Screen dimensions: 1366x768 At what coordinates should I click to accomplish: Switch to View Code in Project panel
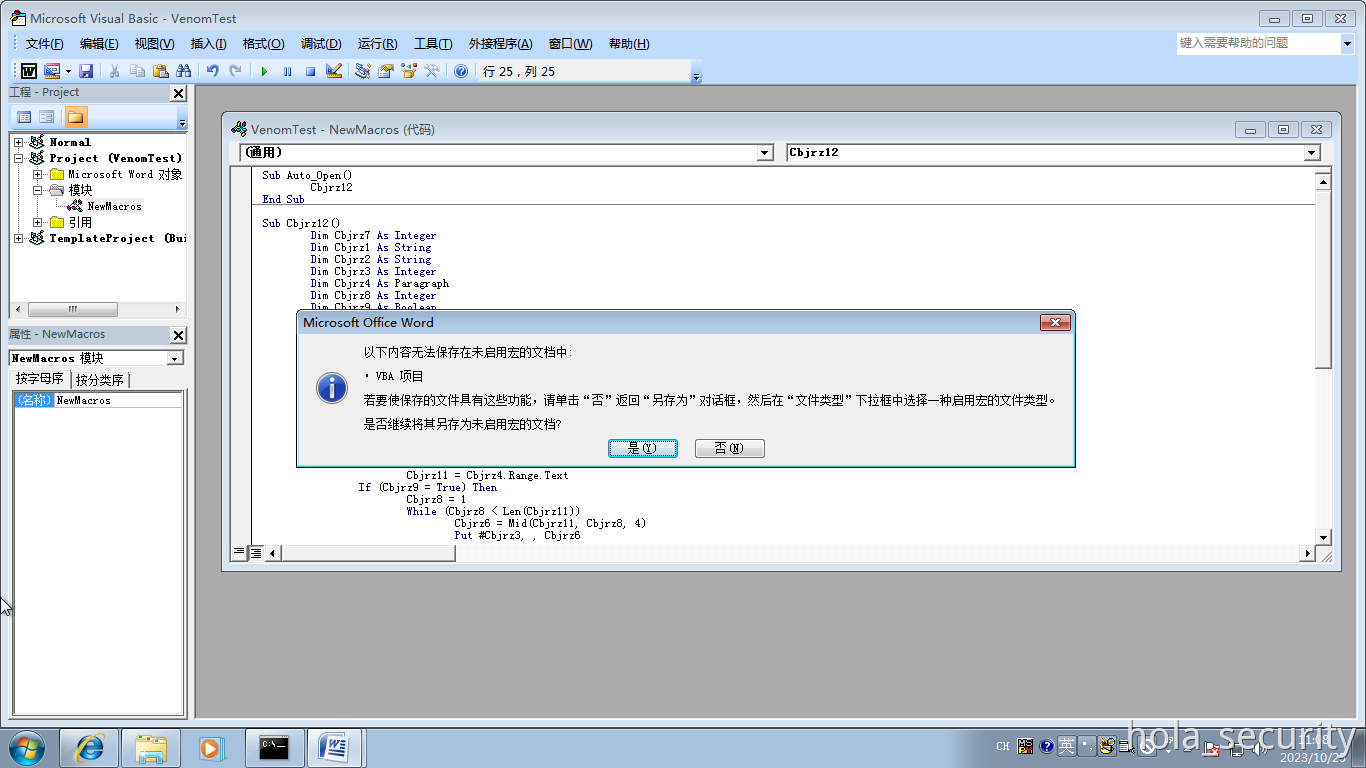pyautogui.click(x=24, y=117)
